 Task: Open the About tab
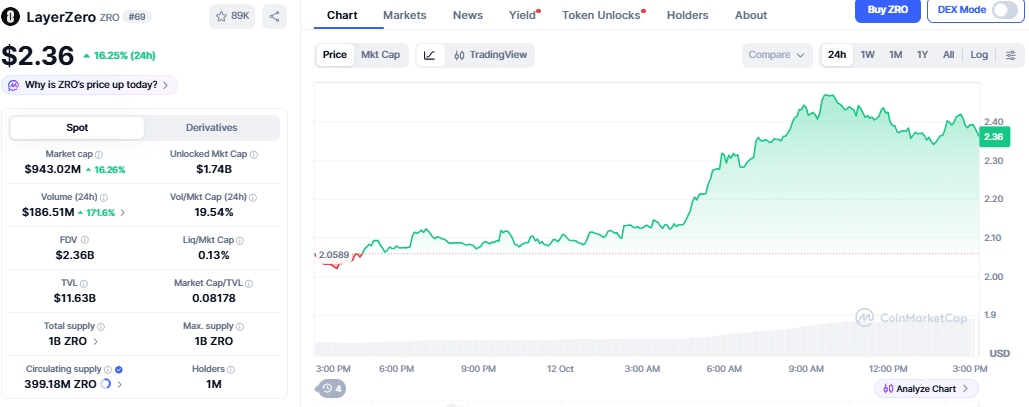click(x=751, y=15)
